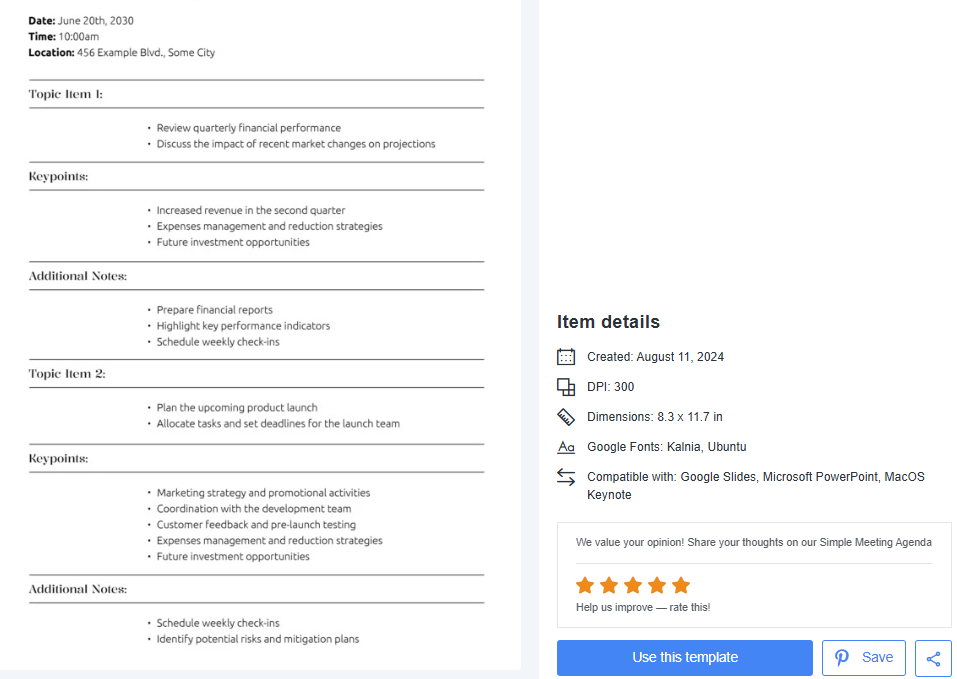957x679 pixels.
Task: Click the Item details heading
Action: tap(608, 322)
